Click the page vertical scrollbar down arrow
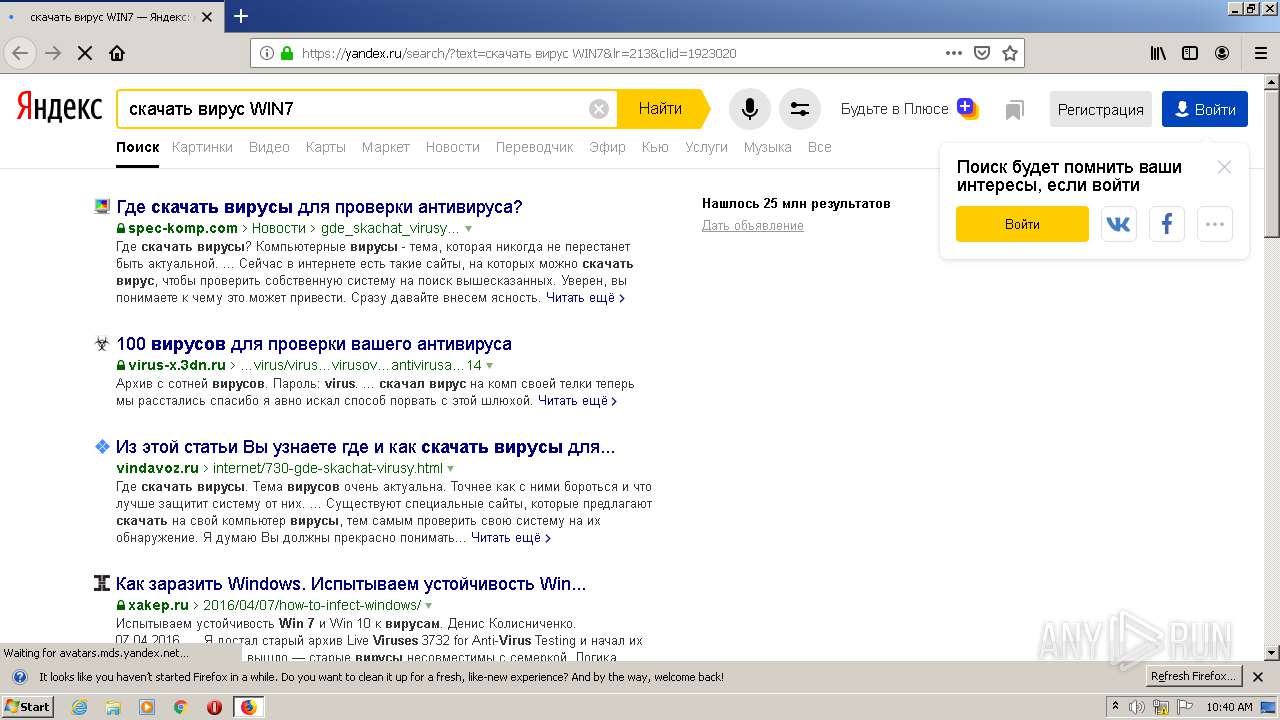Viewport: 1280px width, 720px height. (x=1272, y=653)
